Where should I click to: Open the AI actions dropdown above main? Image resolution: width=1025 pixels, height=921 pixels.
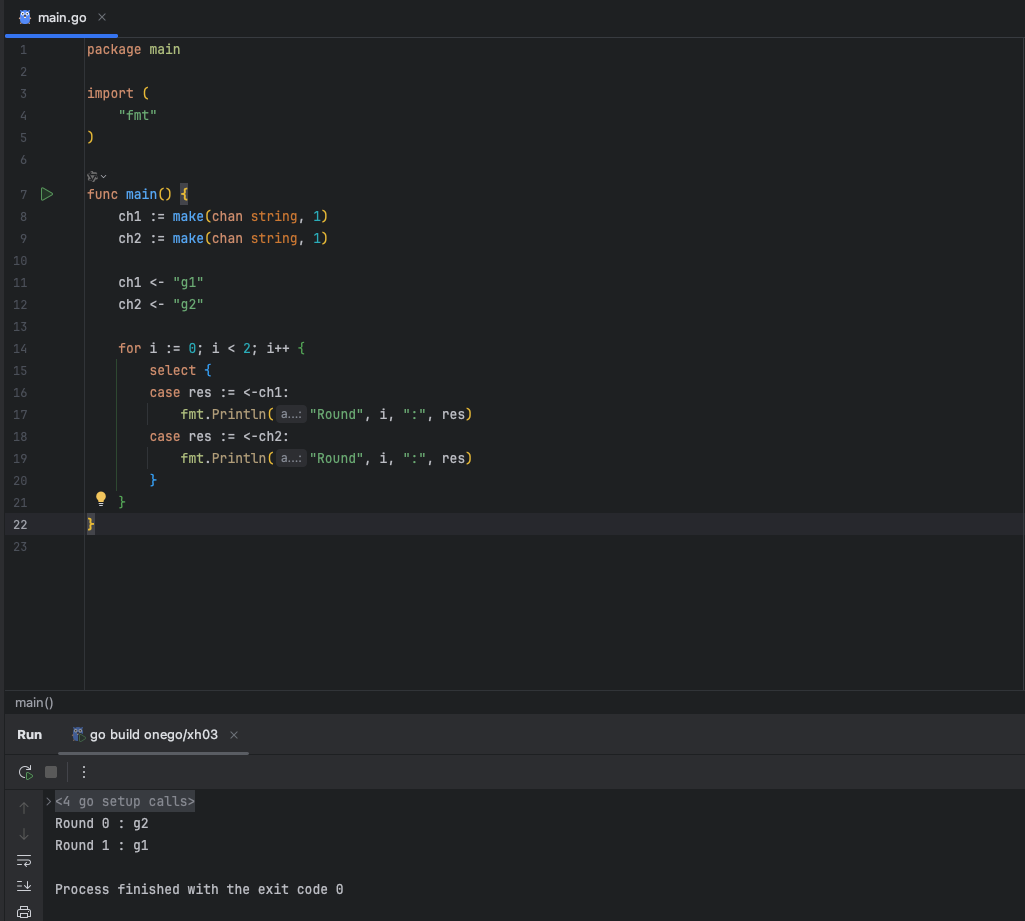point(97,176)
